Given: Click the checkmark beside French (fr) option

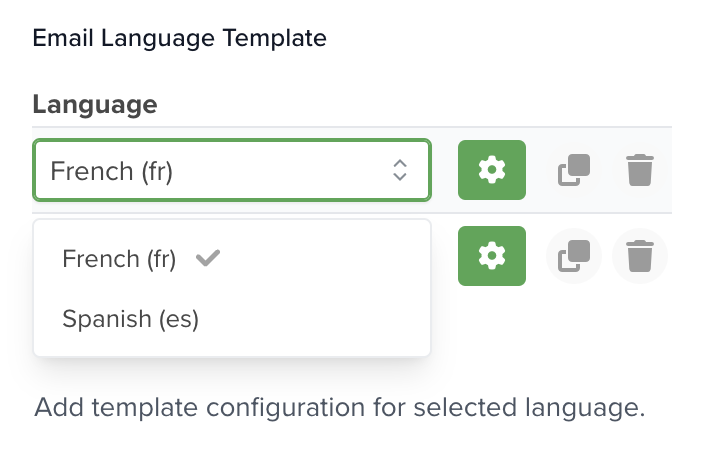Looking at the screenshot, I should [208, 258].
